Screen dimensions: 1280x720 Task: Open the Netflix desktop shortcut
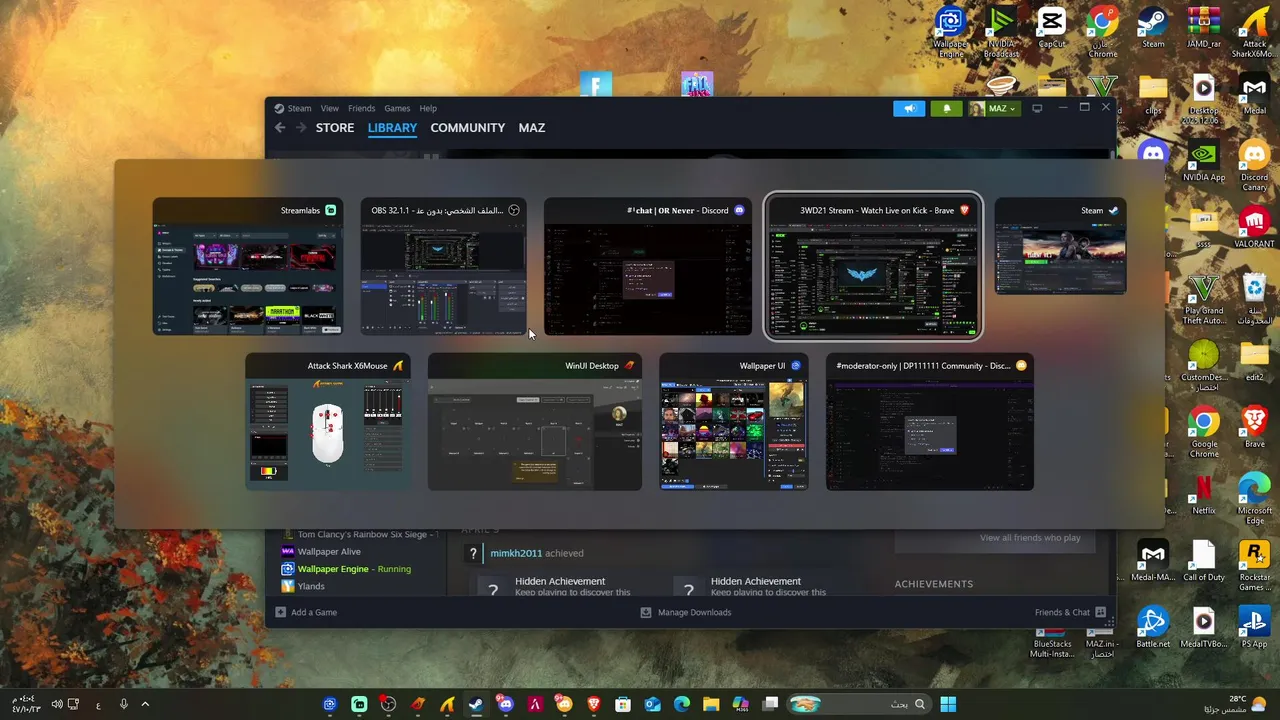click(x=1204, y=495)
